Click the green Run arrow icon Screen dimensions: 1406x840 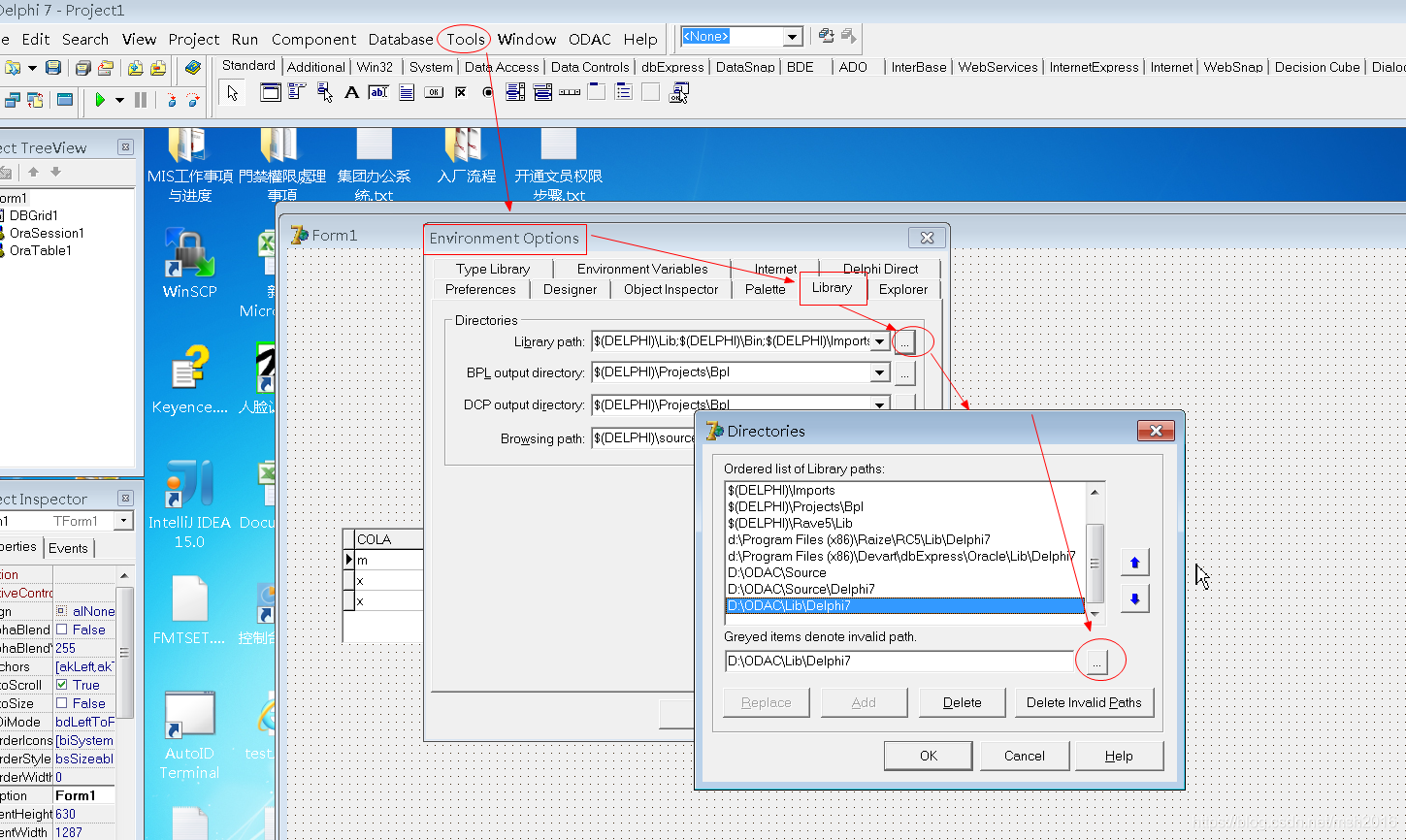(x=99, y=100)
